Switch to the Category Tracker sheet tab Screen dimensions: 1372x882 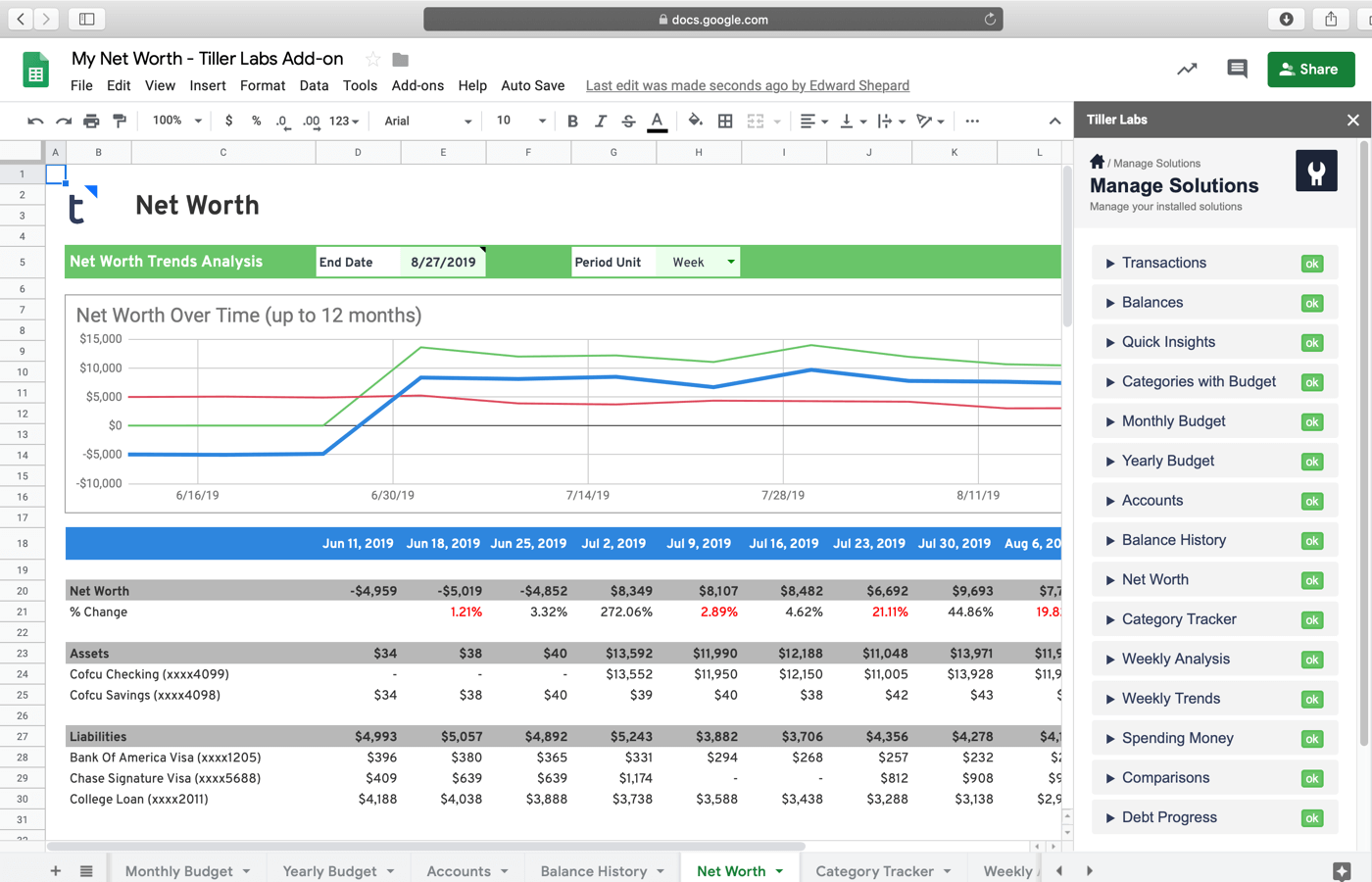(884, 870)
